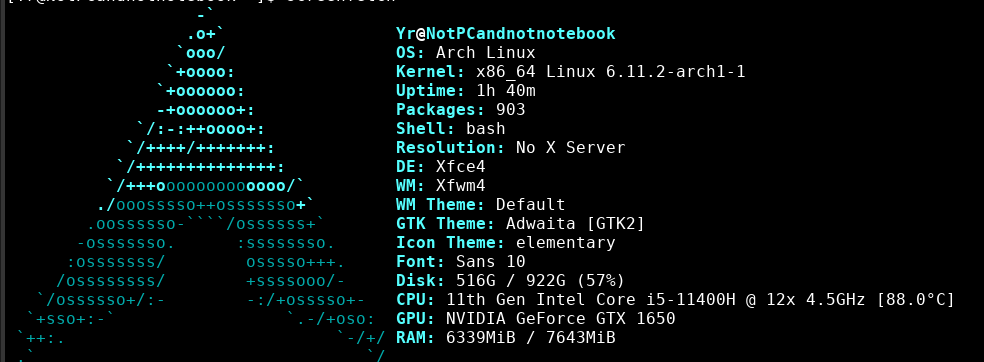Click the GTK Theme Adwaita line
Screen dimensions: 984x362
(x=520, y=224)
